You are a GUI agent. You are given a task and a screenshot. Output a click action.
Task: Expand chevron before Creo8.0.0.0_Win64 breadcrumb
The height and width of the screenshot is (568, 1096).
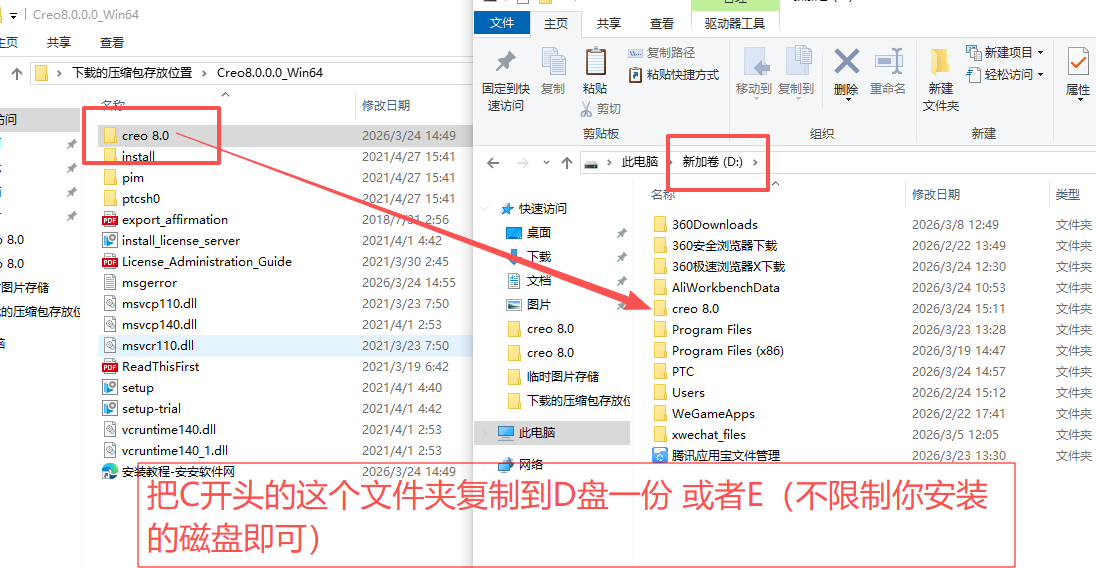tap(204, 73)
